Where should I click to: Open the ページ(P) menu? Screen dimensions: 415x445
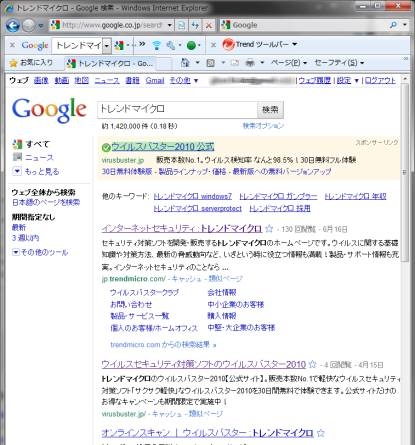coord(289,63)
